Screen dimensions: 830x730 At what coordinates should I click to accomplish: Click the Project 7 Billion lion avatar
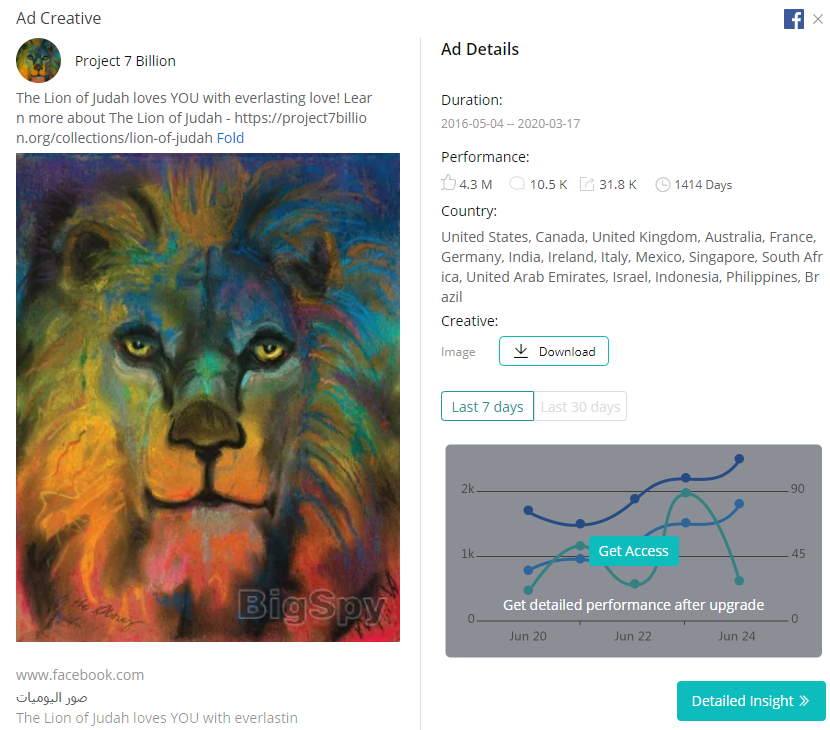38,60
